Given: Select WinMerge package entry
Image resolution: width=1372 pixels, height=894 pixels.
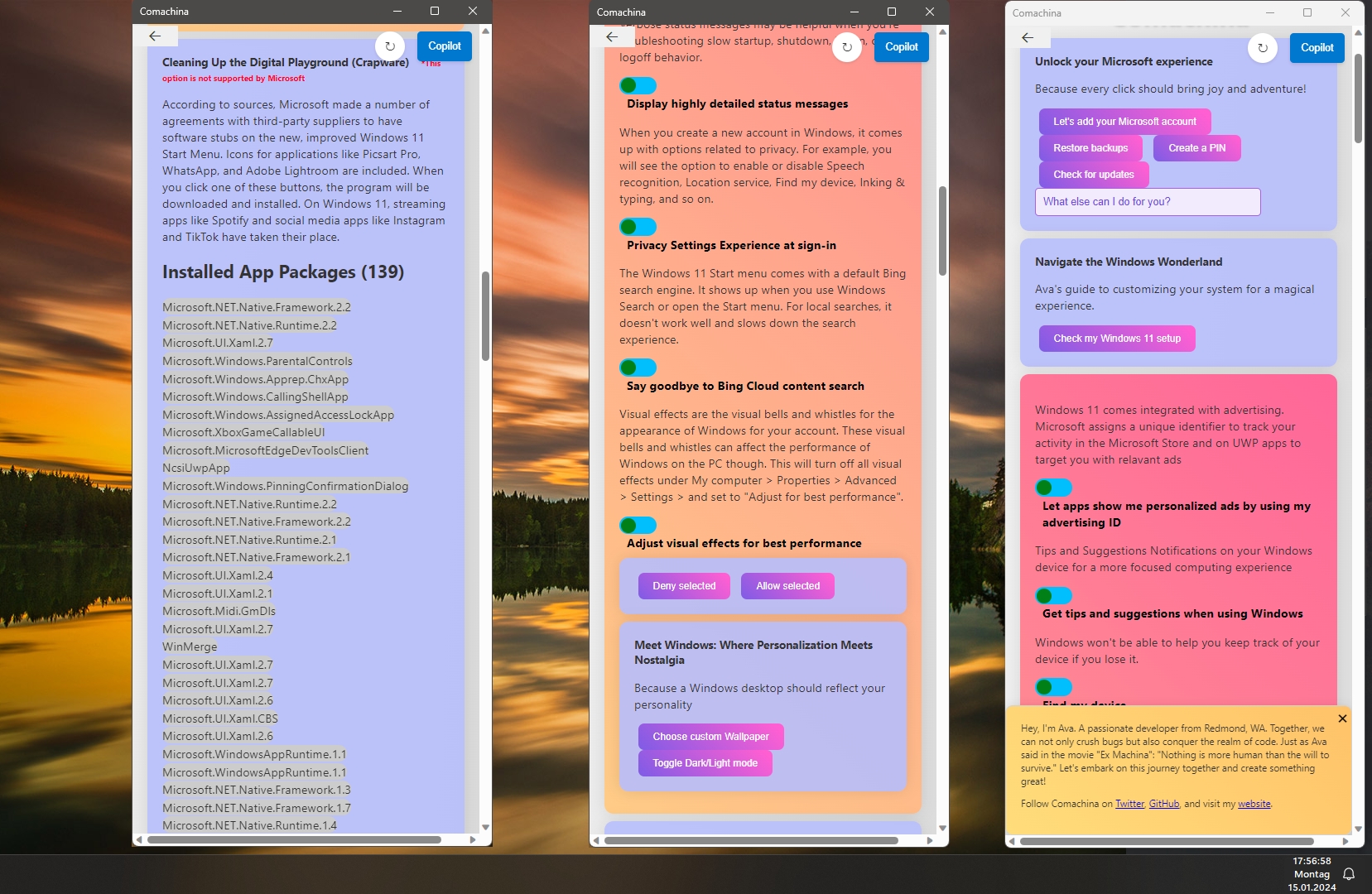Looking at the screenshot, I should [190, 646].
